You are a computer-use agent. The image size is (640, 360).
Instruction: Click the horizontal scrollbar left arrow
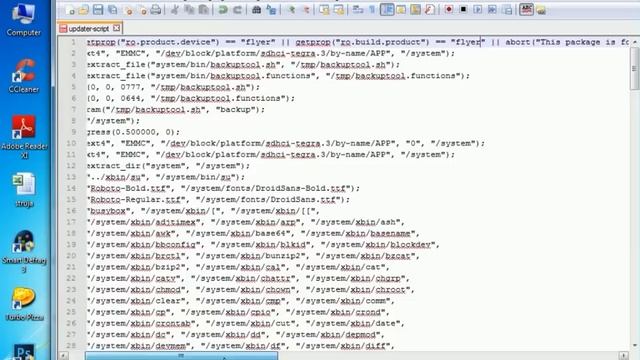64,356
